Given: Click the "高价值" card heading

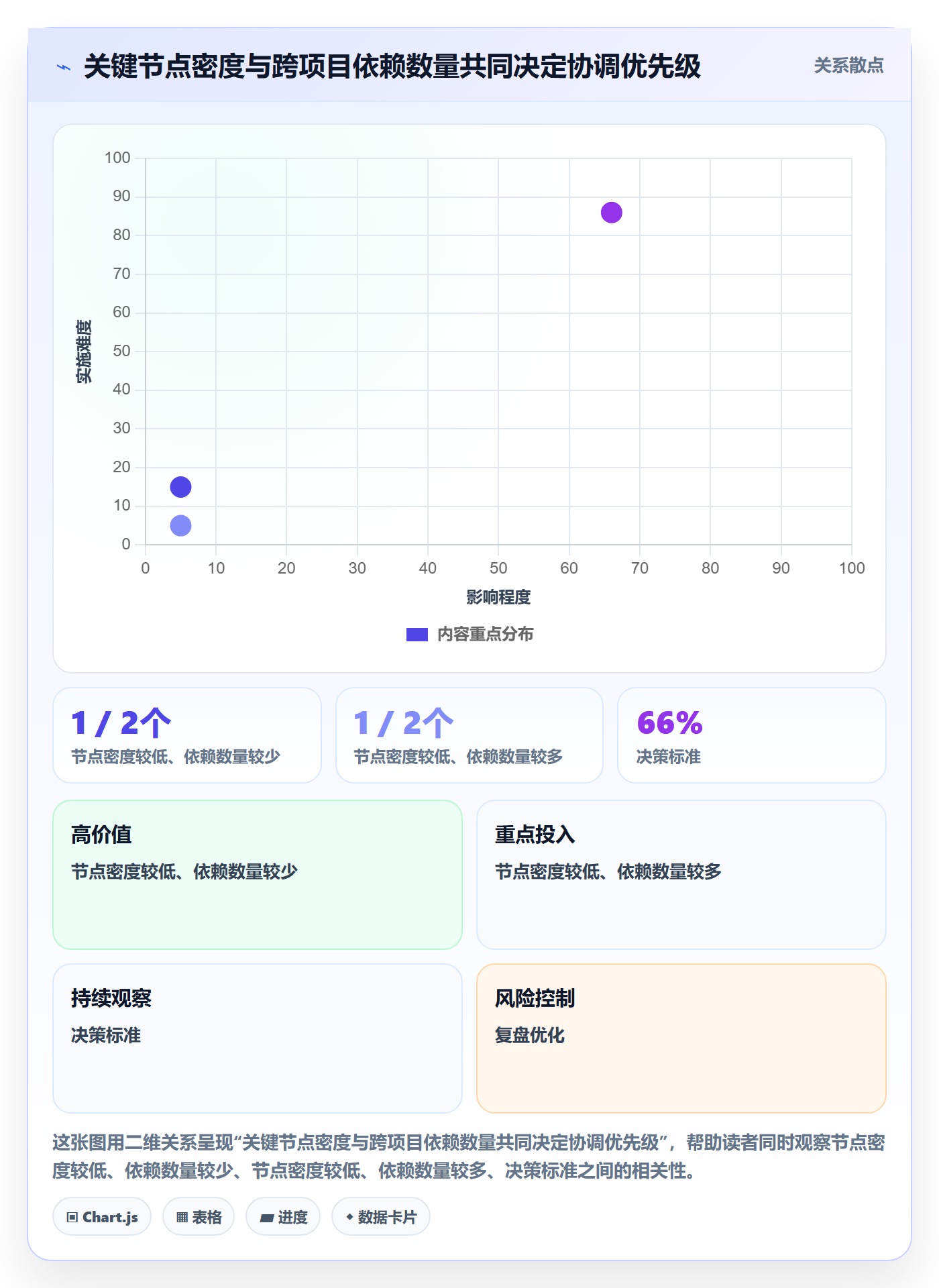Looking at the screenshot, I should pyautogui.click(x=101, y=835).
